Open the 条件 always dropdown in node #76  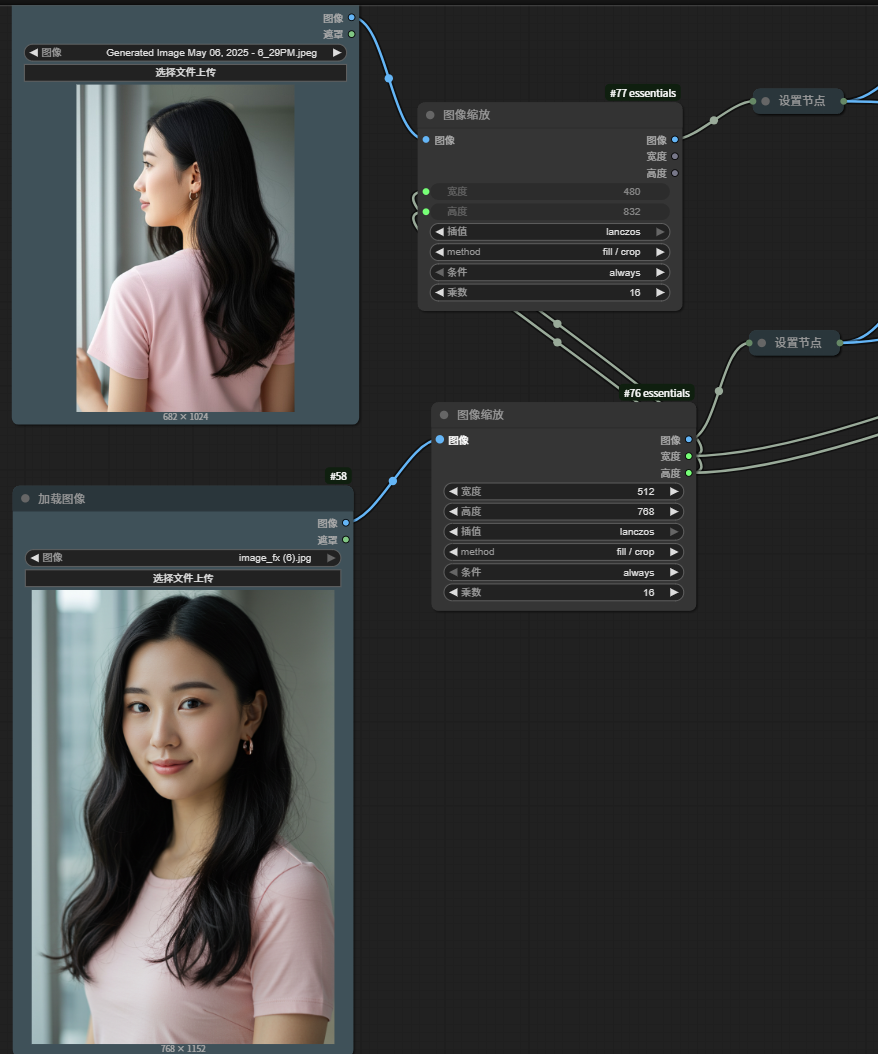[563, 572]
